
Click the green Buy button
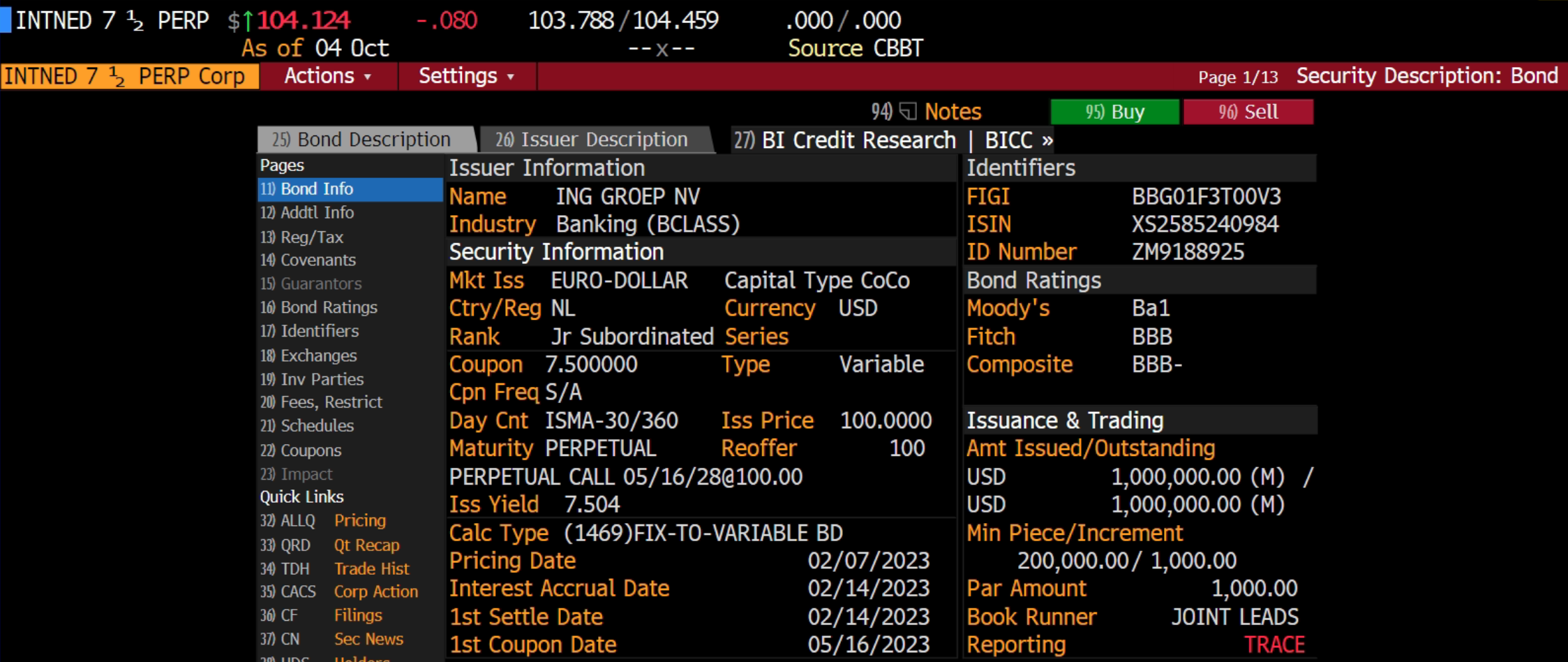tap(1114, 112)
